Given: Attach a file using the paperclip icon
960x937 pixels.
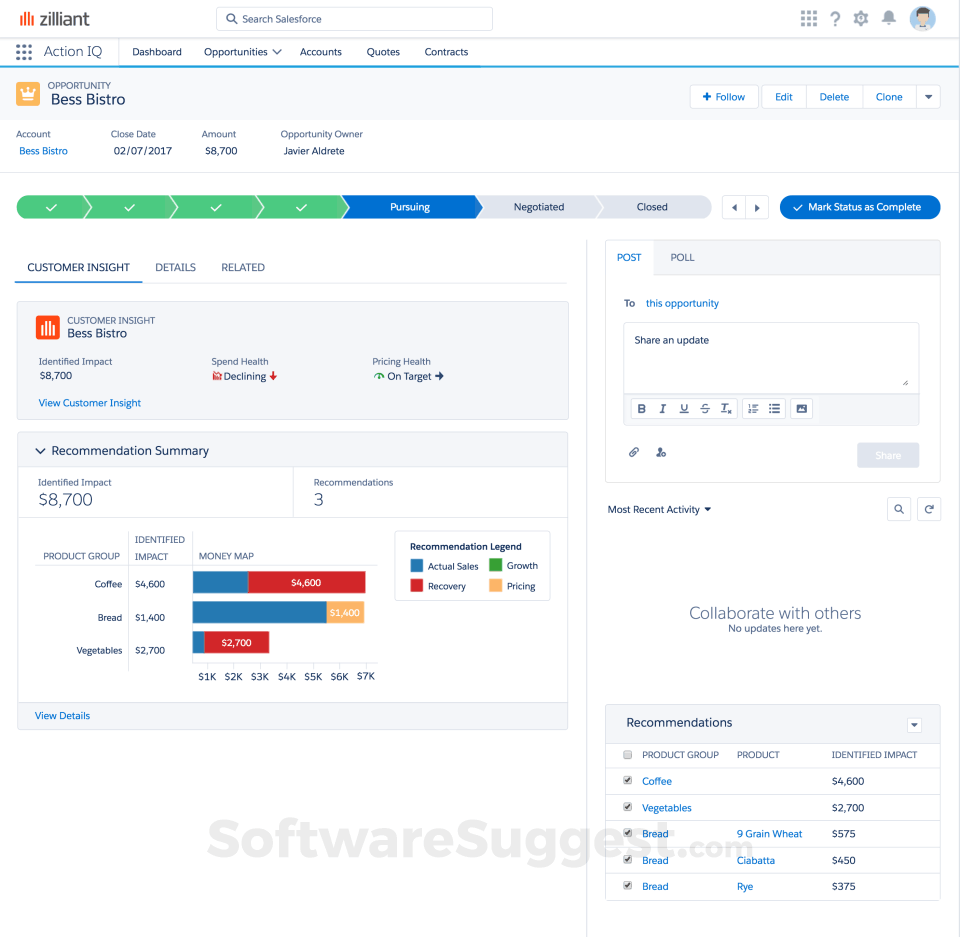Looking at the screenshot, I should click(633, 452).
